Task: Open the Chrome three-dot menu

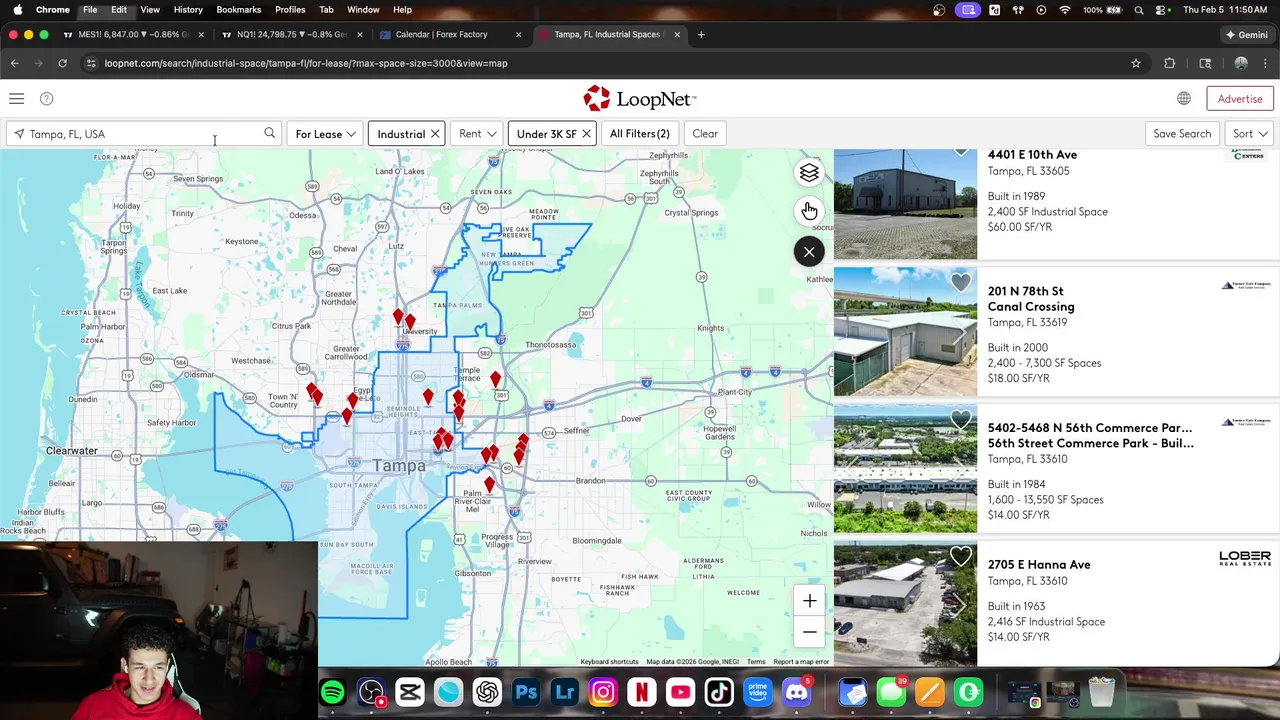Action: coord(1265,63)
